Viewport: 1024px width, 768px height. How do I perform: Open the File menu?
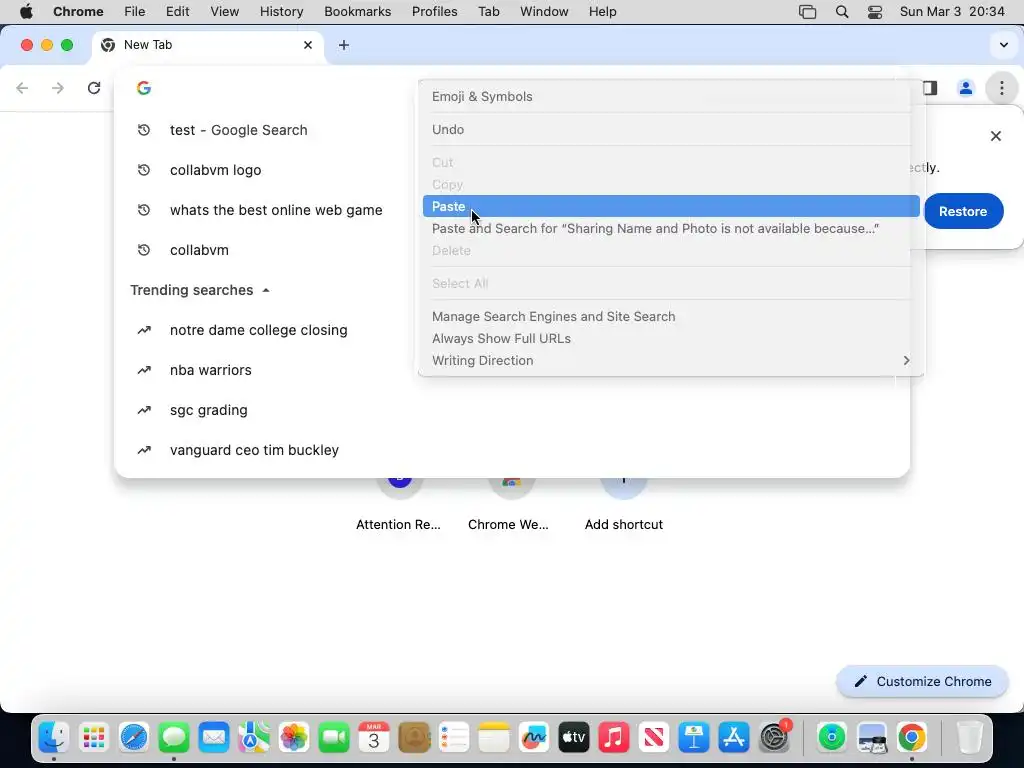point(135,12)
